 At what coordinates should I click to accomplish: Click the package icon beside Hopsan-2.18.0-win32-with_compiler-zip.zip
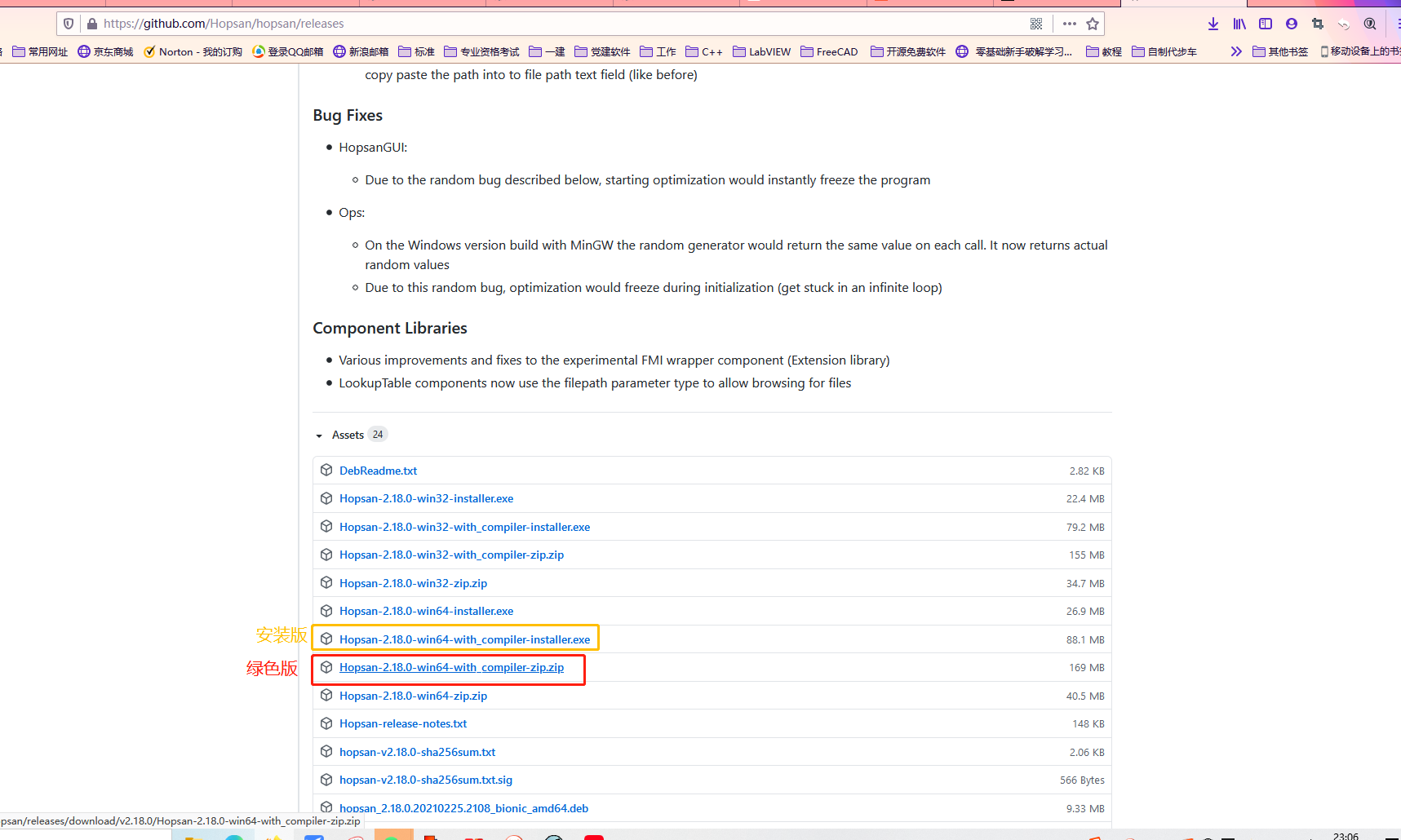[x=326, y=555]
